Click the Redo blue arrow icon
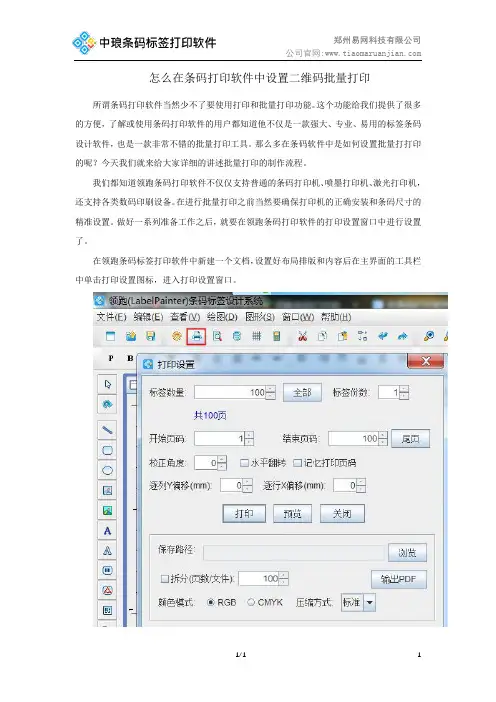 402,336
